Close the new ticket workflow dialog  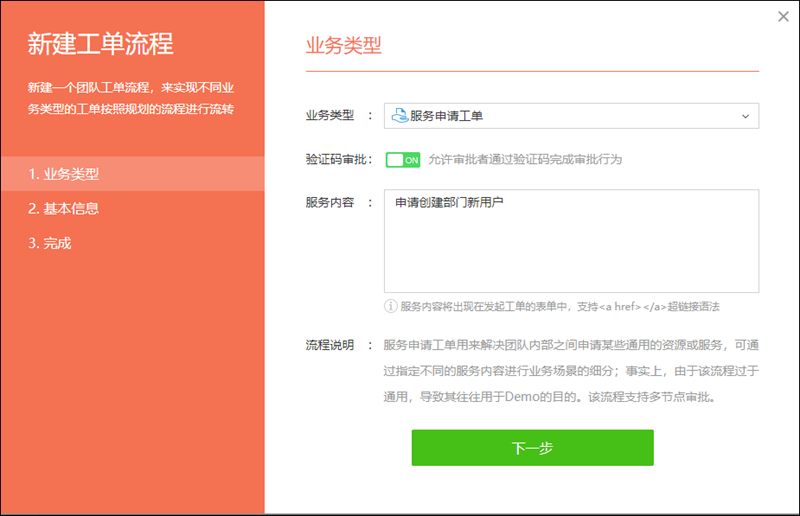(x=783, y=16)
